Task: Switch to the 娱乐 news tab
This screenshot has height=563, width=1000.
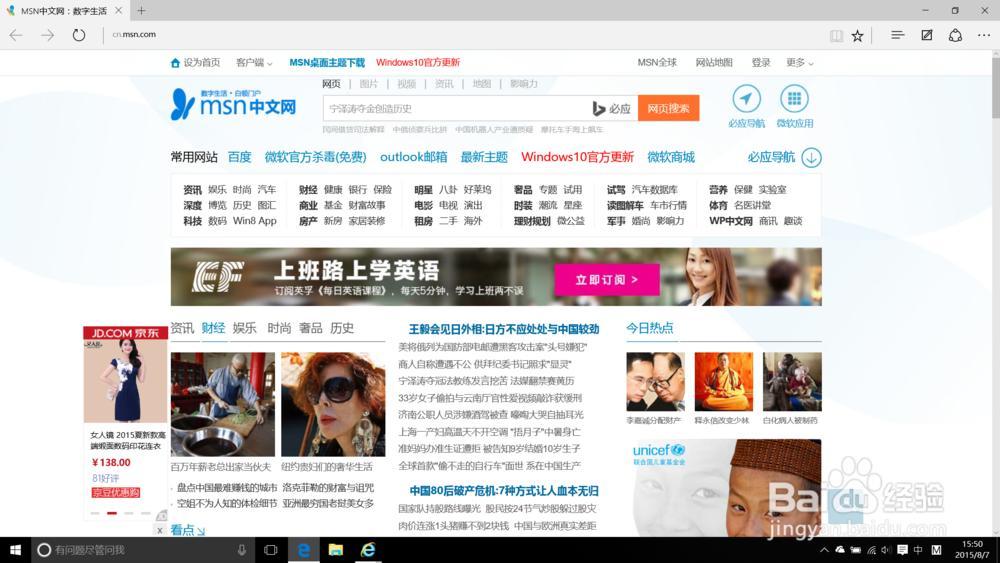Action: [244, 328]
